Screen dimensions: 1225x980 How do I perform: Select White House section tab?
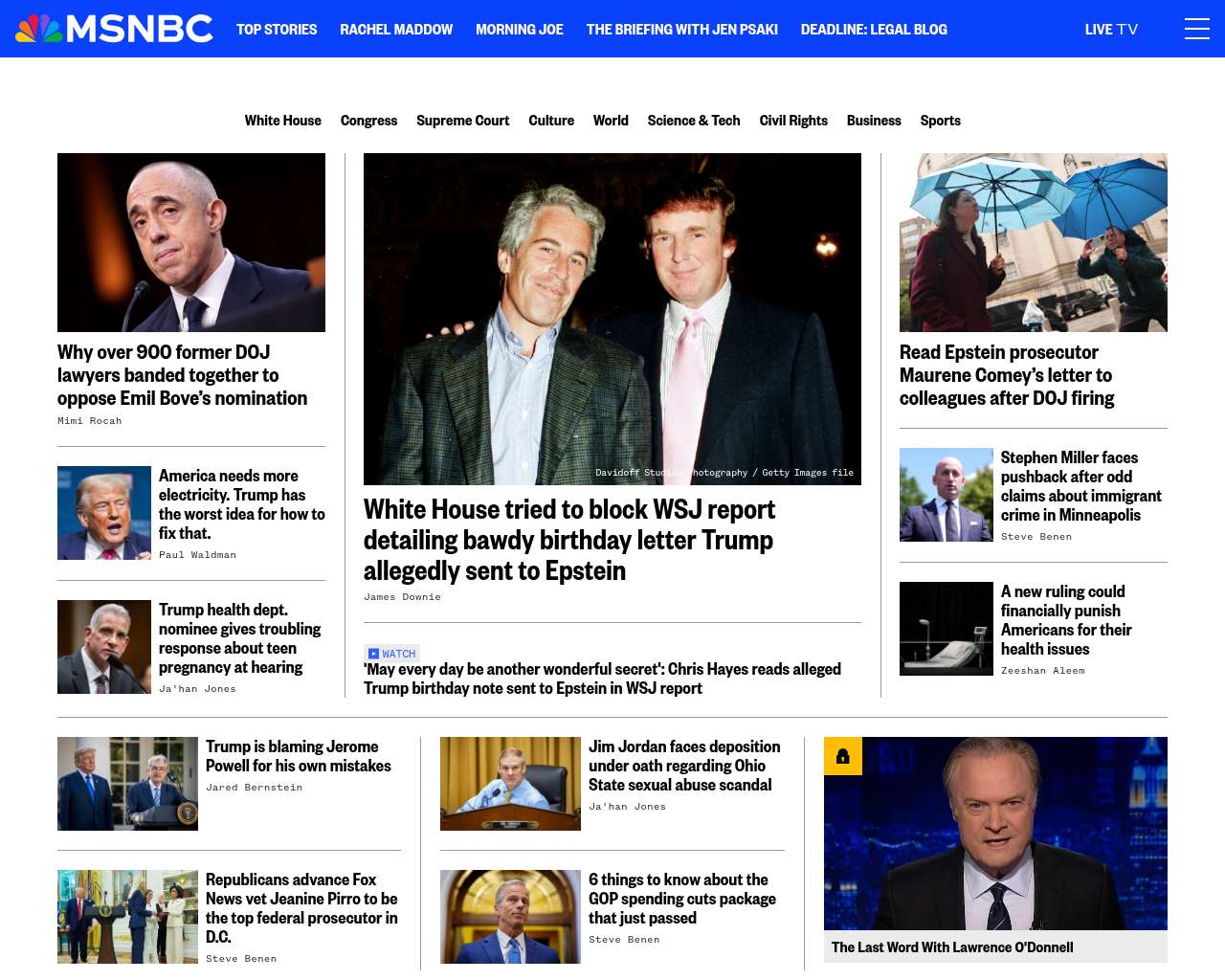pyautogui.click(x=282, y=121)
